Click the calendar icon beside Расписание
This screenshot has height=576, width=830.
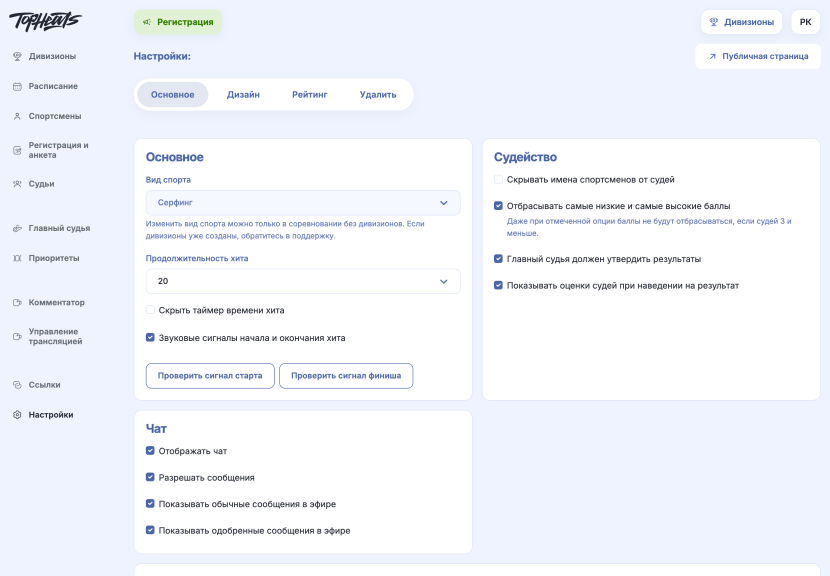pyautogui.click(x=17, y=86)
